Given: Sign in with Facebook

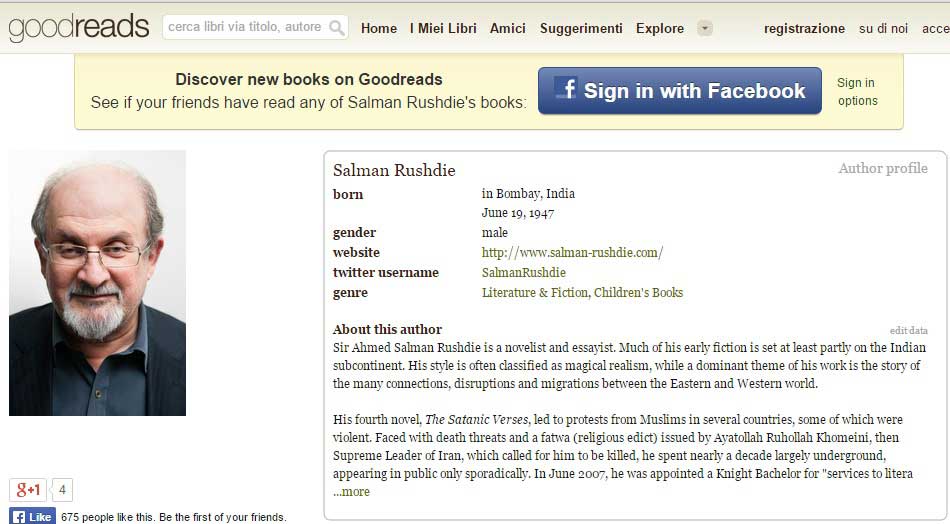Looking at the screenshot, I should click(x=680, y=91).
